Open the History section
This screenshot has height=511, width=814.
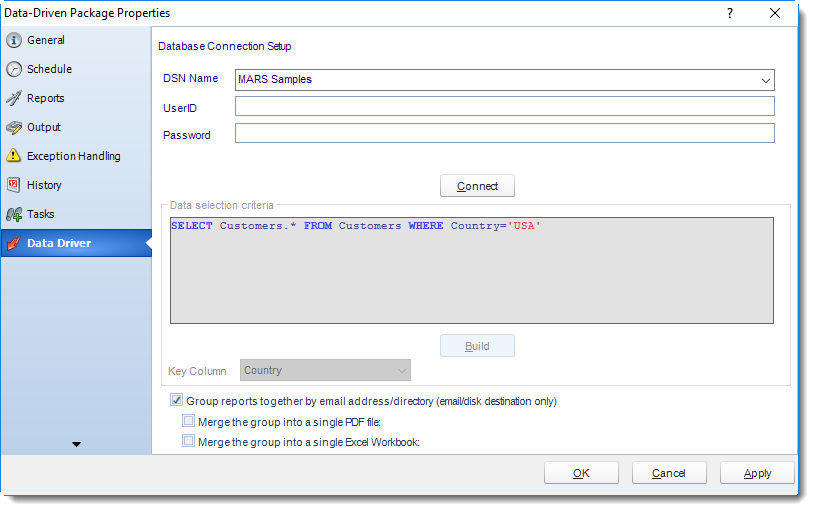pyautogui.click(x=76, y=185)
